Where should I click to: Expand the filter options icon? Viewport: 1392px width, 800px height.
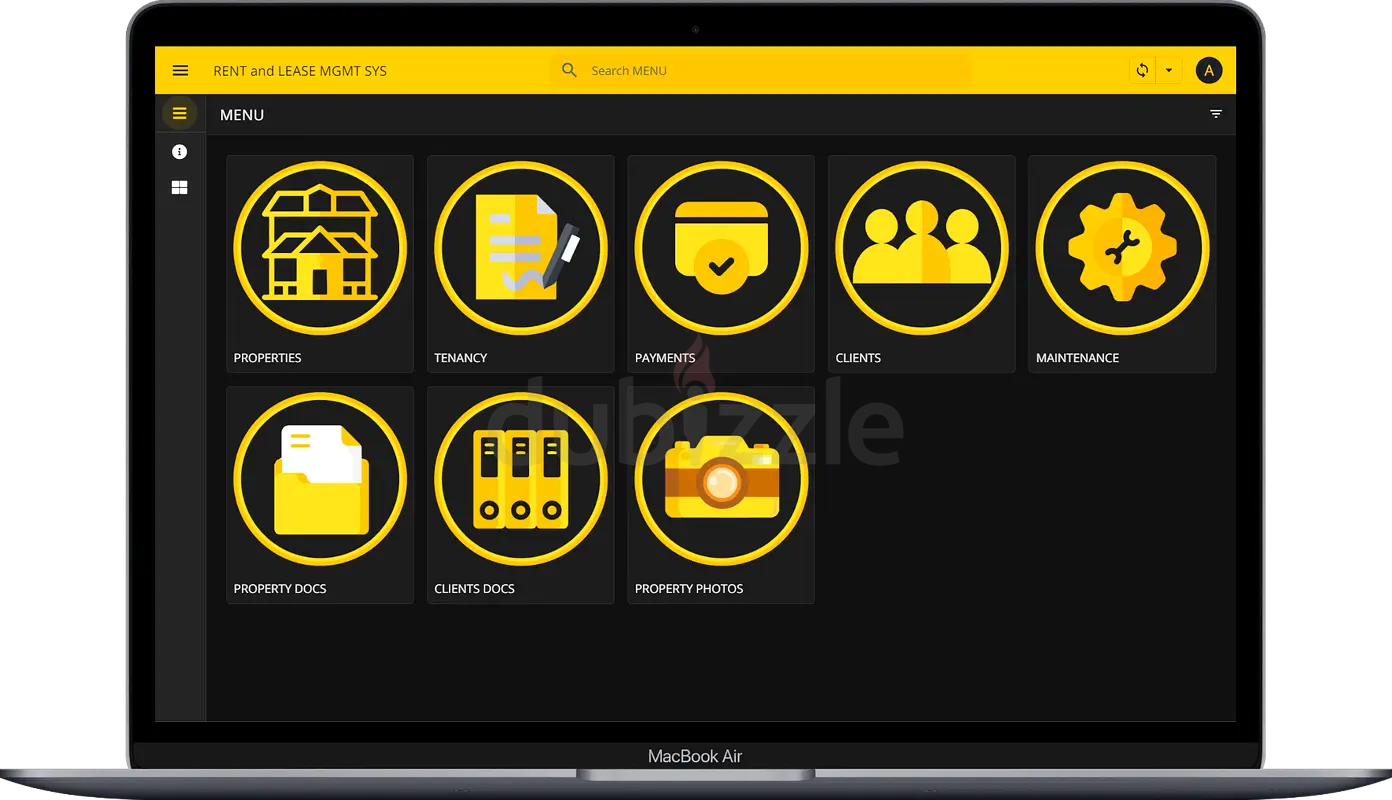pos(1216,114)
